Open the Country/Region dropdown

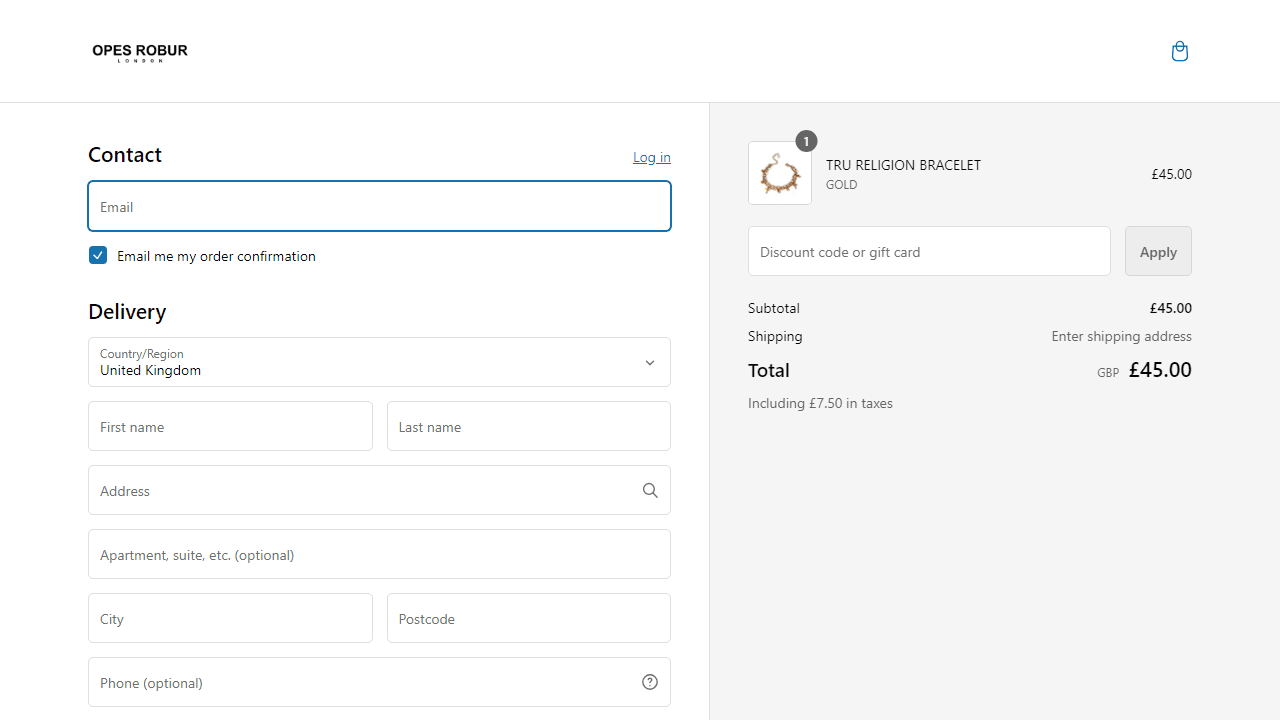[379, 362]
